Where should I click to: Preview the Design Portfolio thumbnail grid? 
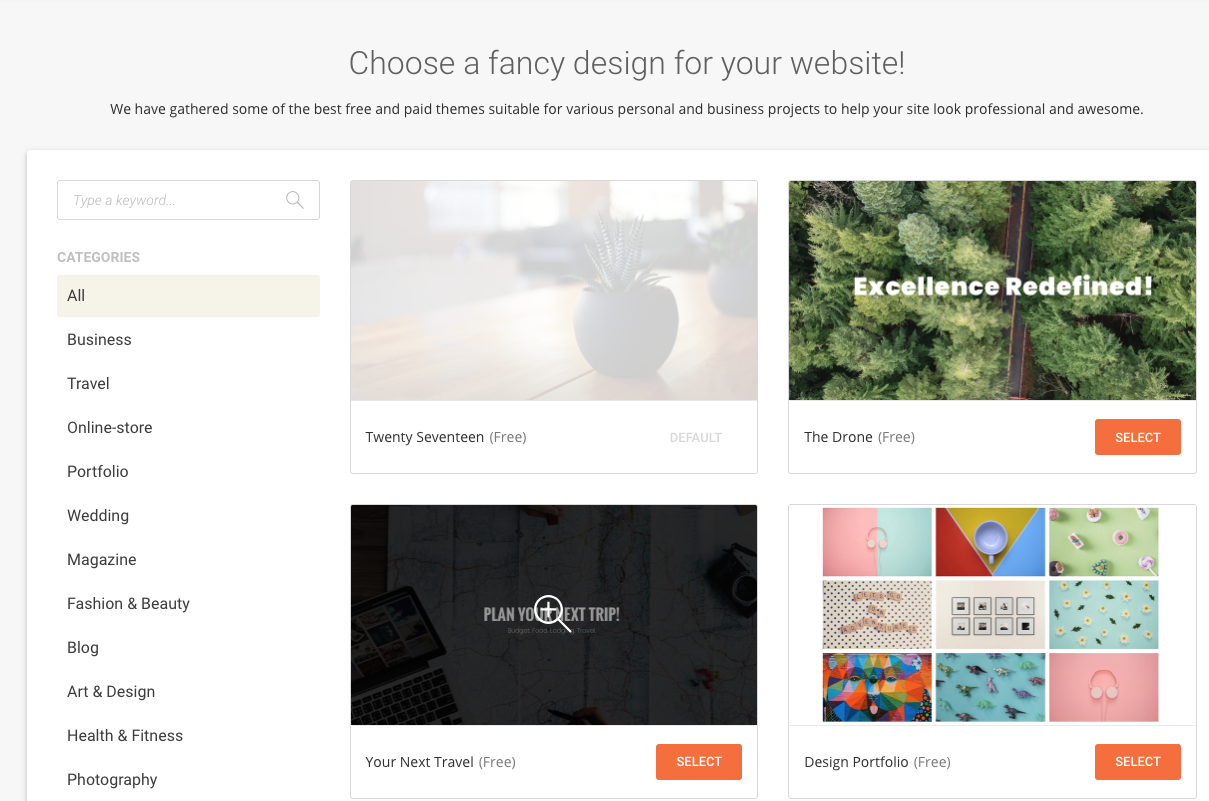pyautogui.click(x=992, y=615)
